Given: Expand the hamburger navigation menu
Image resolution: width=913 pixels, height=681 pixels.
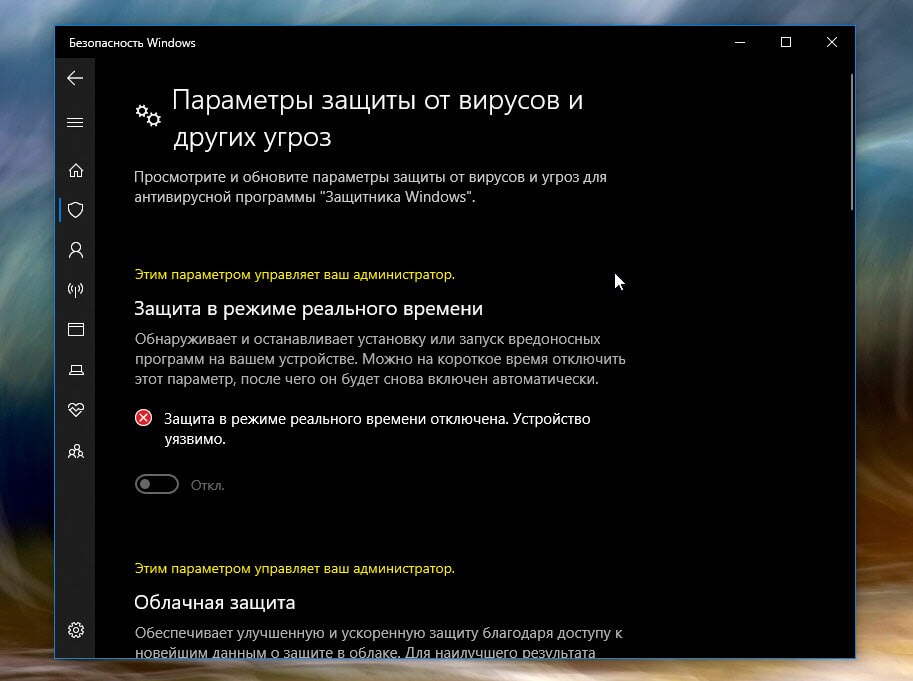Looking at the screenshot, I should coord(75,123).
